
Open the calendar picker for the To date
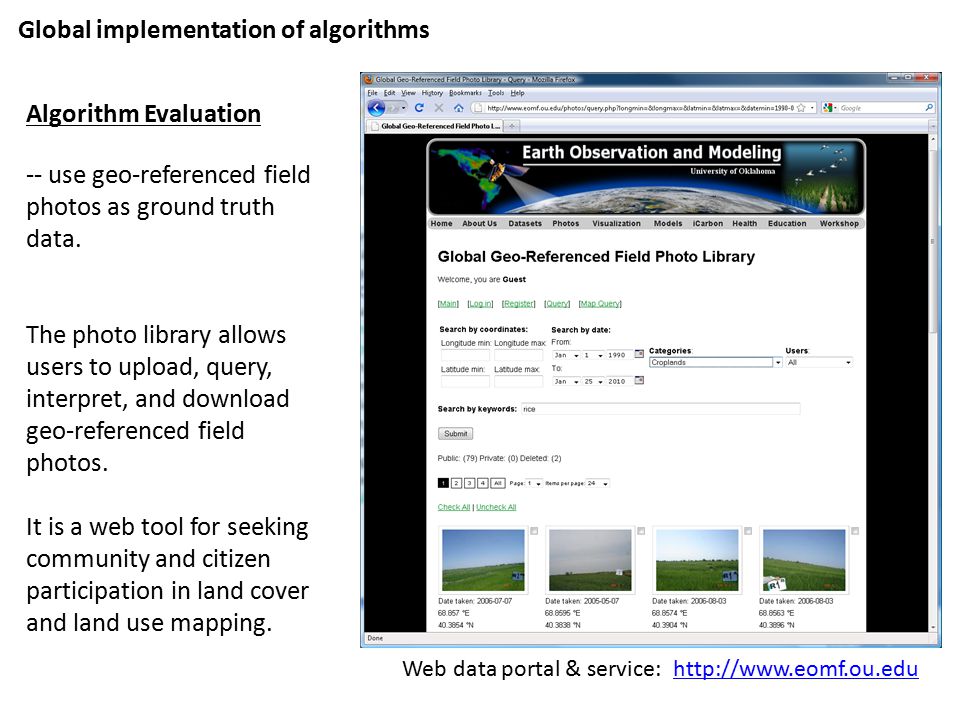639,380
